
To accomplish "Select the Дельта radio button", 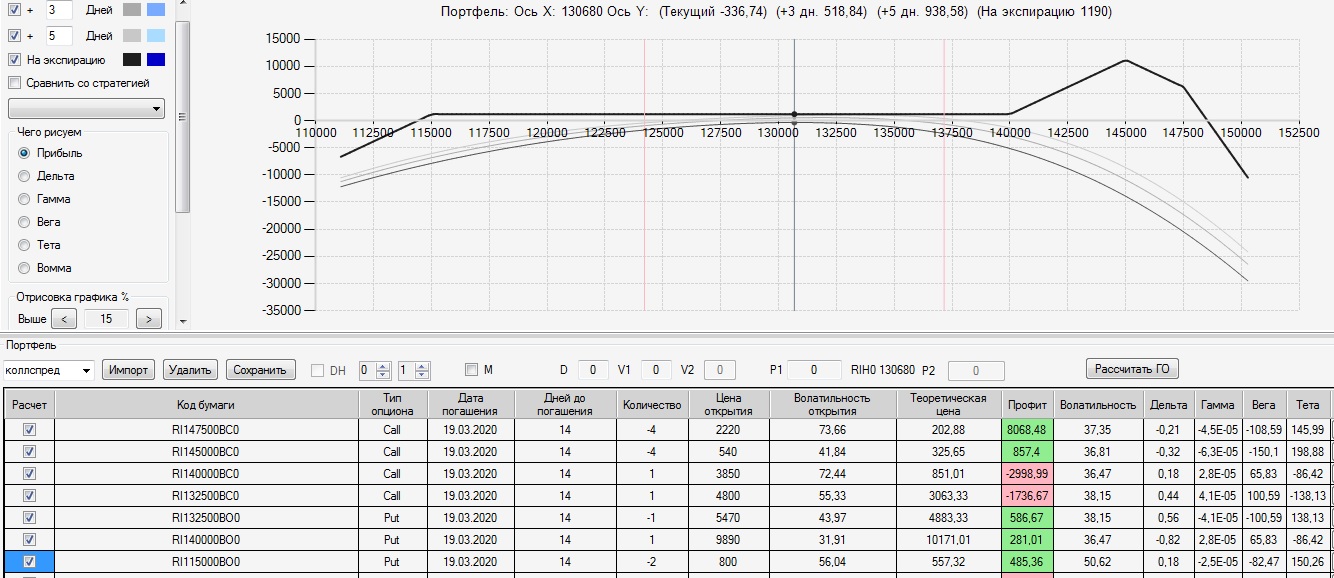I will pyautogui.click(x=25, y=176).
